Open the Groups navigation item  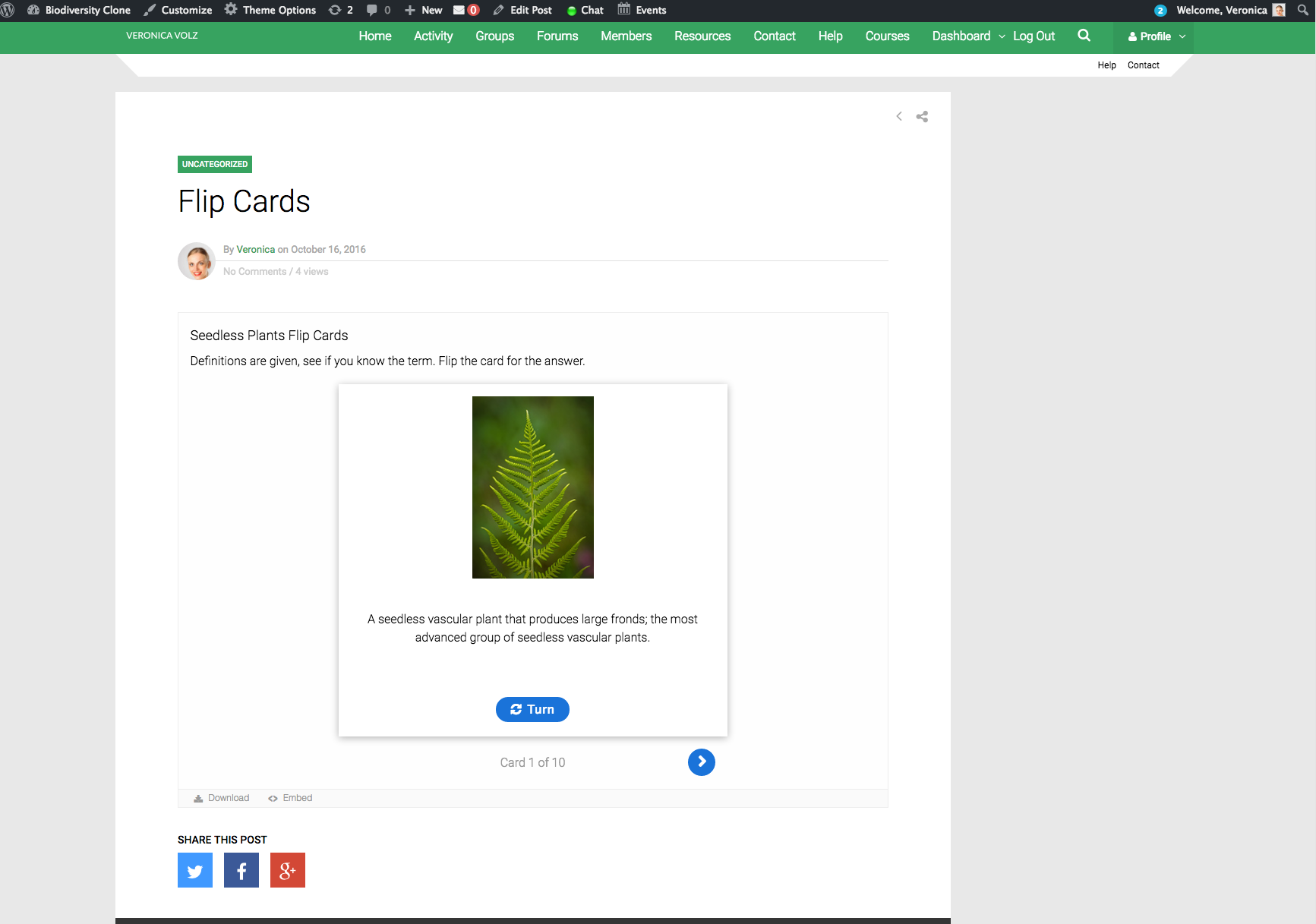click(x=495, y=36)
